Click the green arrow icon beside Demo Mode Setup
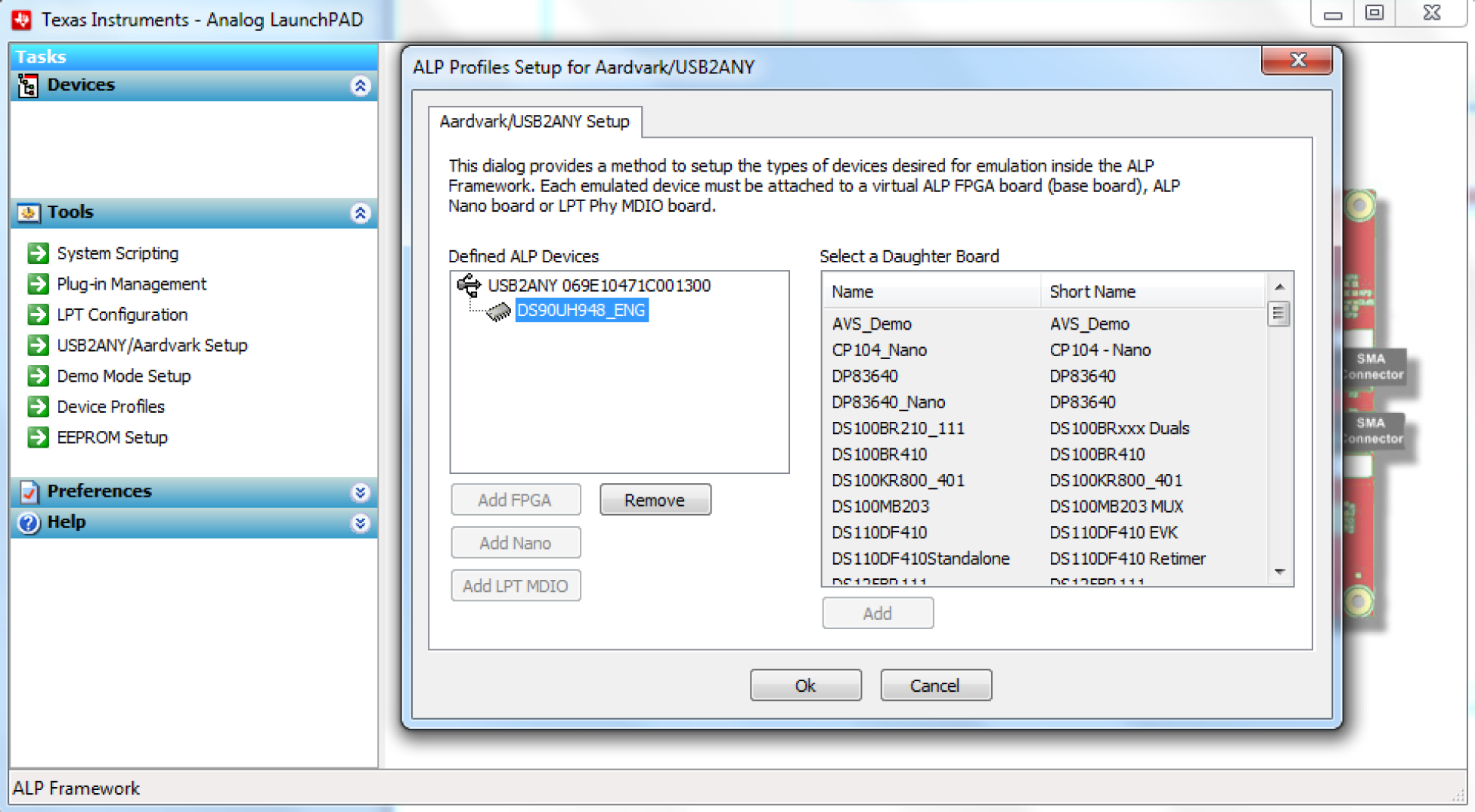 click(x=38, y=376)
